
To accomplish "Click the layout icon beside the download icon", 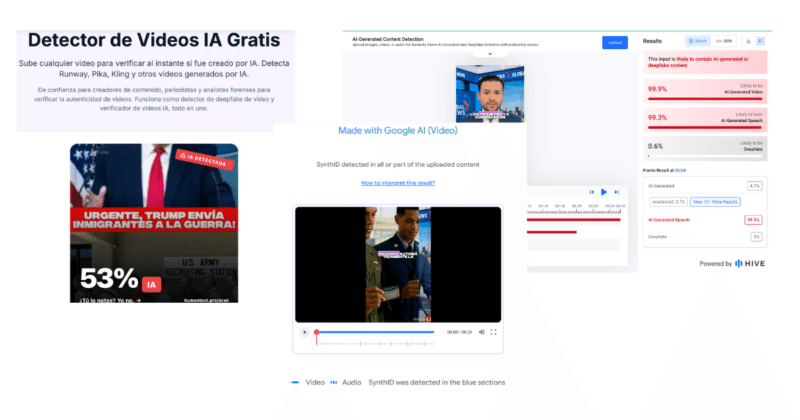I will coord(760,41).
